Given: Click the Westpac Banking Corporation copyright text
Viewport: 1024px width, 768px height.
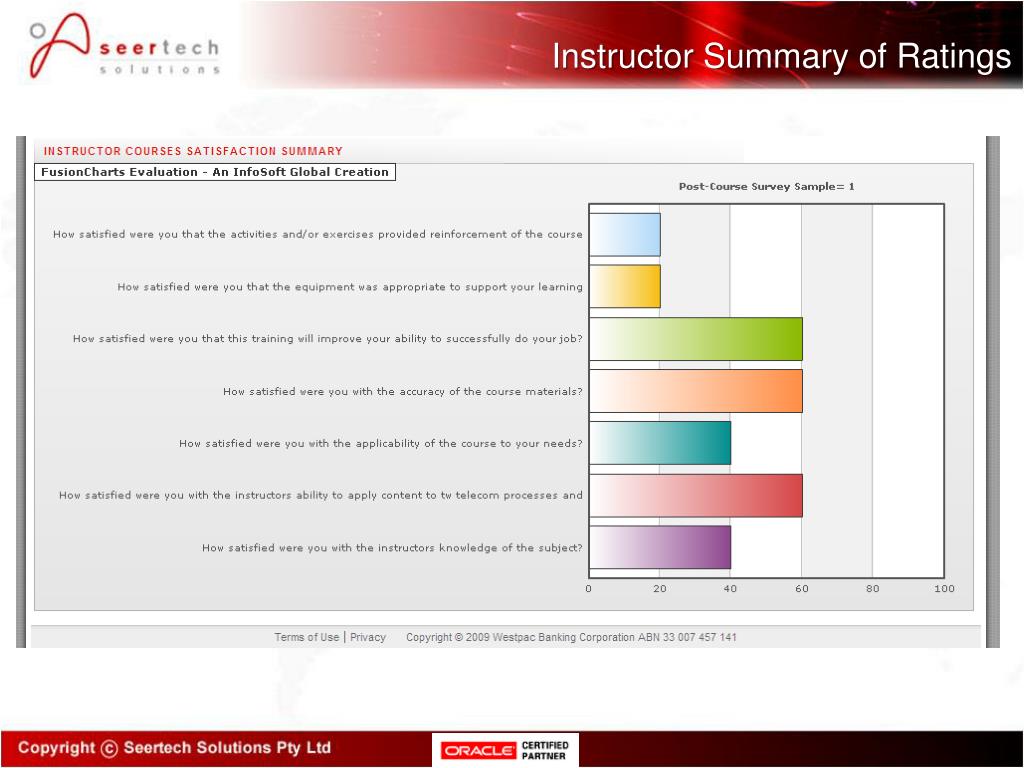Looking at the screenshot, I should point(571,637).
